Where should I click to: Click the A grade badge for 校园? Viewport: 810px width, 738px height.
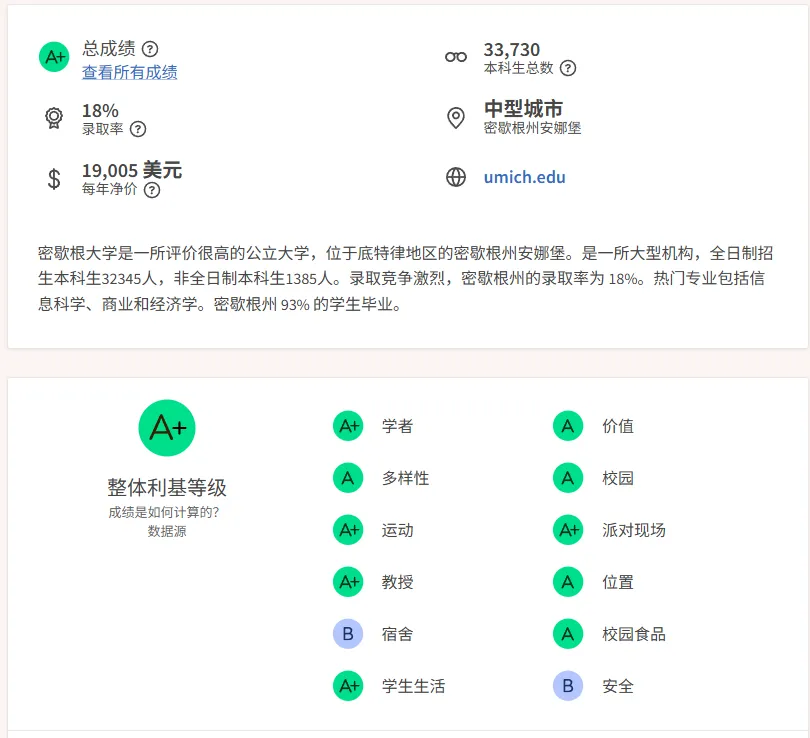coord(568,478)
